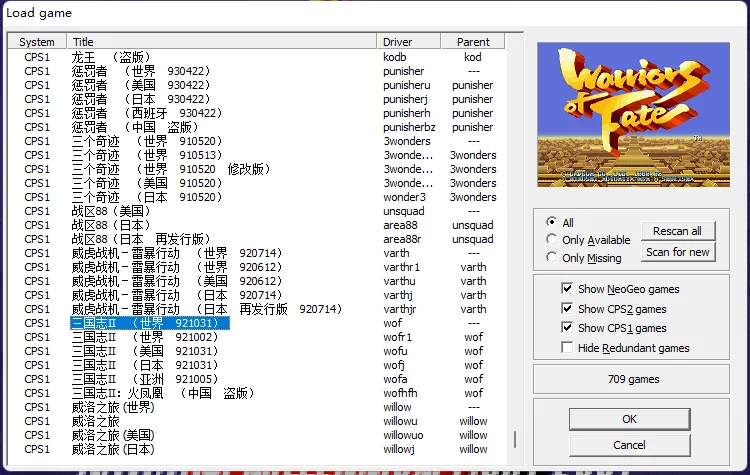This screenshot has height=475, width=750.
Task: Select the area88r driver row
Action: pyautogui.click(x=256, y=239)
